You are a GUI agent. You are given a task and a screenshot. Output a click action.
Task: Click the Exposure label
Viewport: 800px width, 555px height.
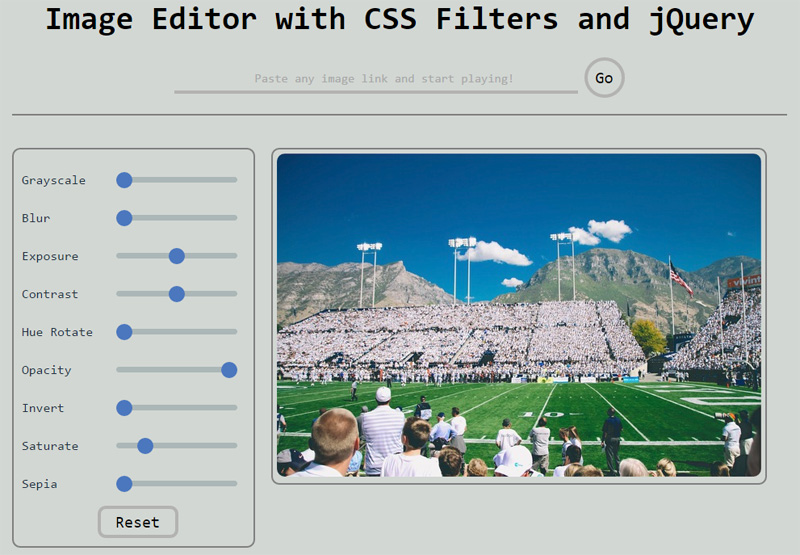[50, 257]
